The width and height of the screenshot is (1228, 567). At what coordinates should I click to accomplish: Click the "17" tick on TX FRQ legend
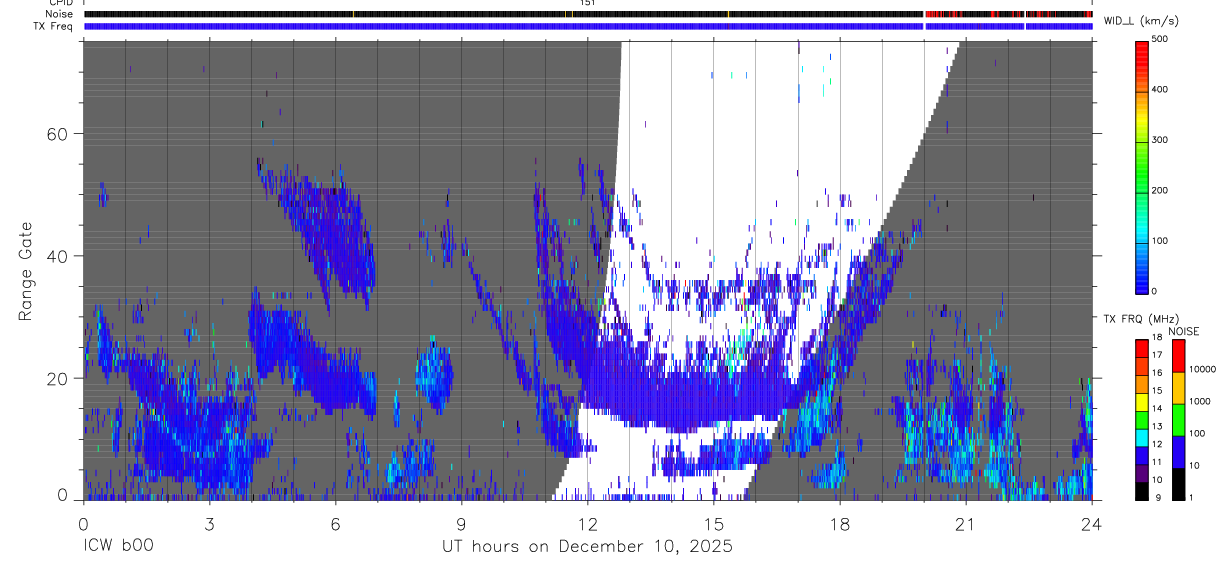pos(1158,355)
